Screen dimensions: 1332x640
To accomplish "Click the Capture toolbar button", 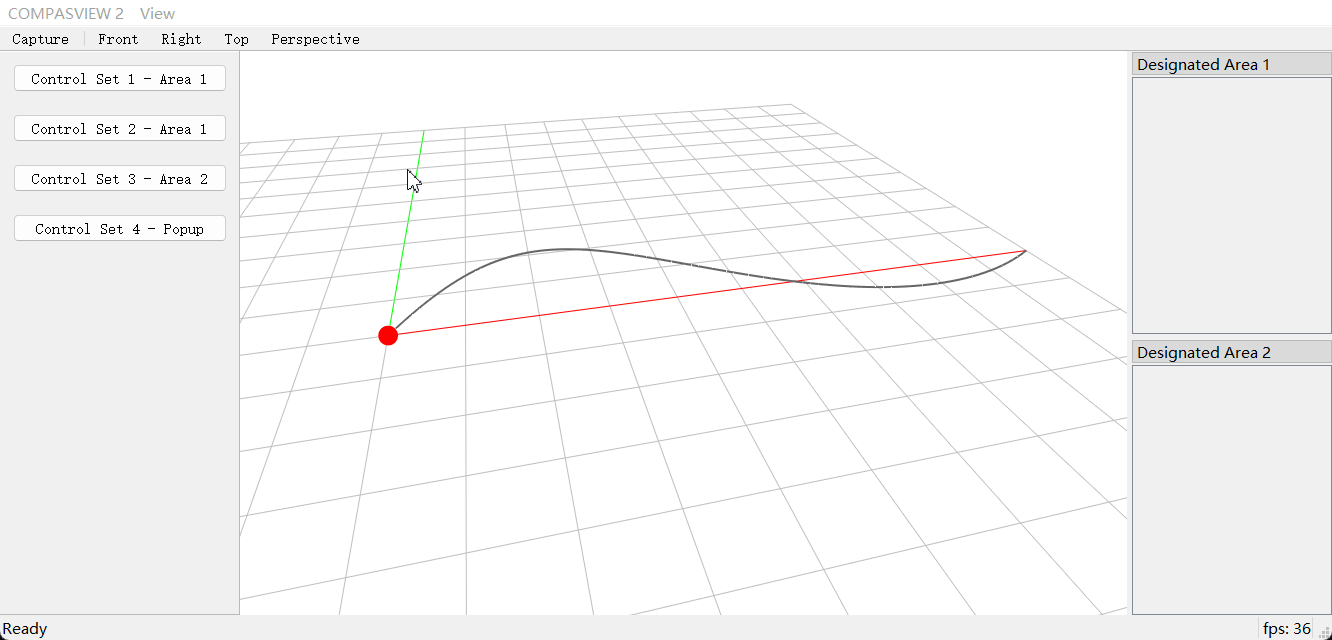I will [41, 39].
